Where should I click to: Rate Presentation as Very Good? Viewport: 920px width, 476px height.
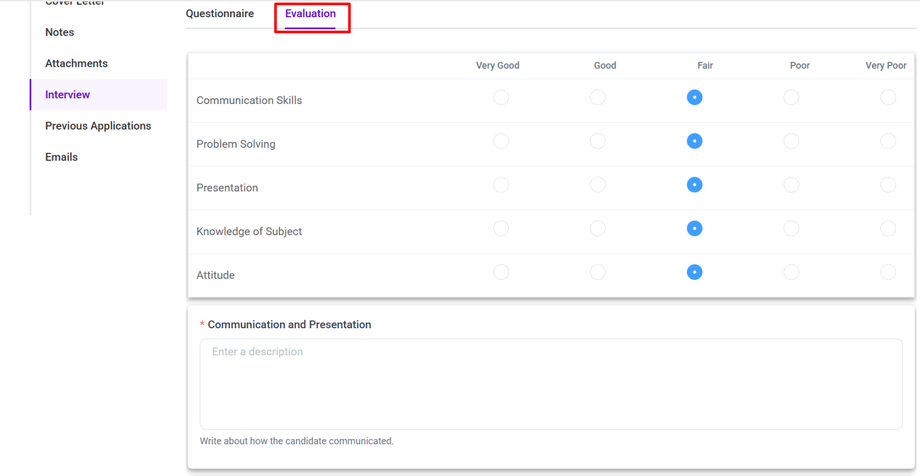(501, 185)
